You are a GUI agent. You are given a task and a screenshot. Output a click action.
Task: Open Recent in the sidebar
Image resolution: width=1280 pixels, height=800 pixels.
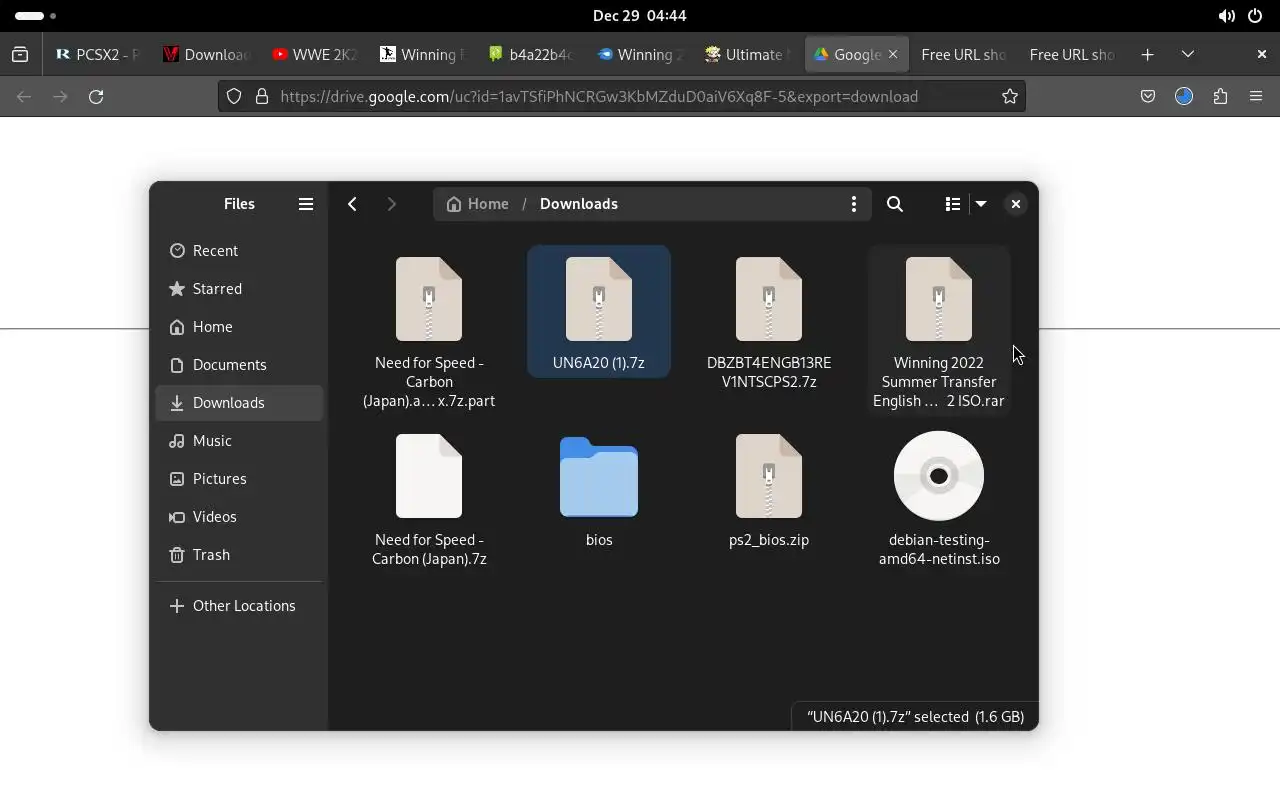[239, 251]
